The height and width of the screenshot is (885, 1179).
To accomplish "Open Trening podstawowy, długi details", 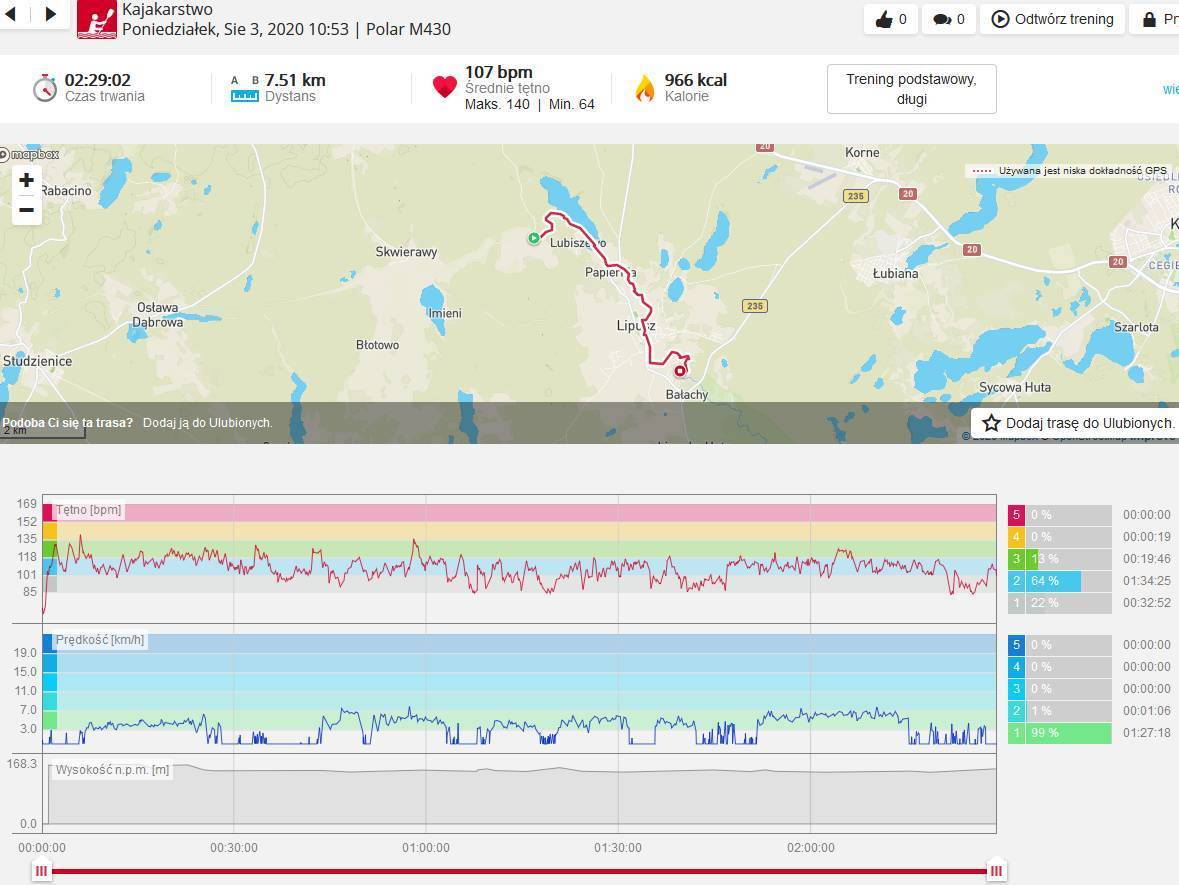I will 911,89.
